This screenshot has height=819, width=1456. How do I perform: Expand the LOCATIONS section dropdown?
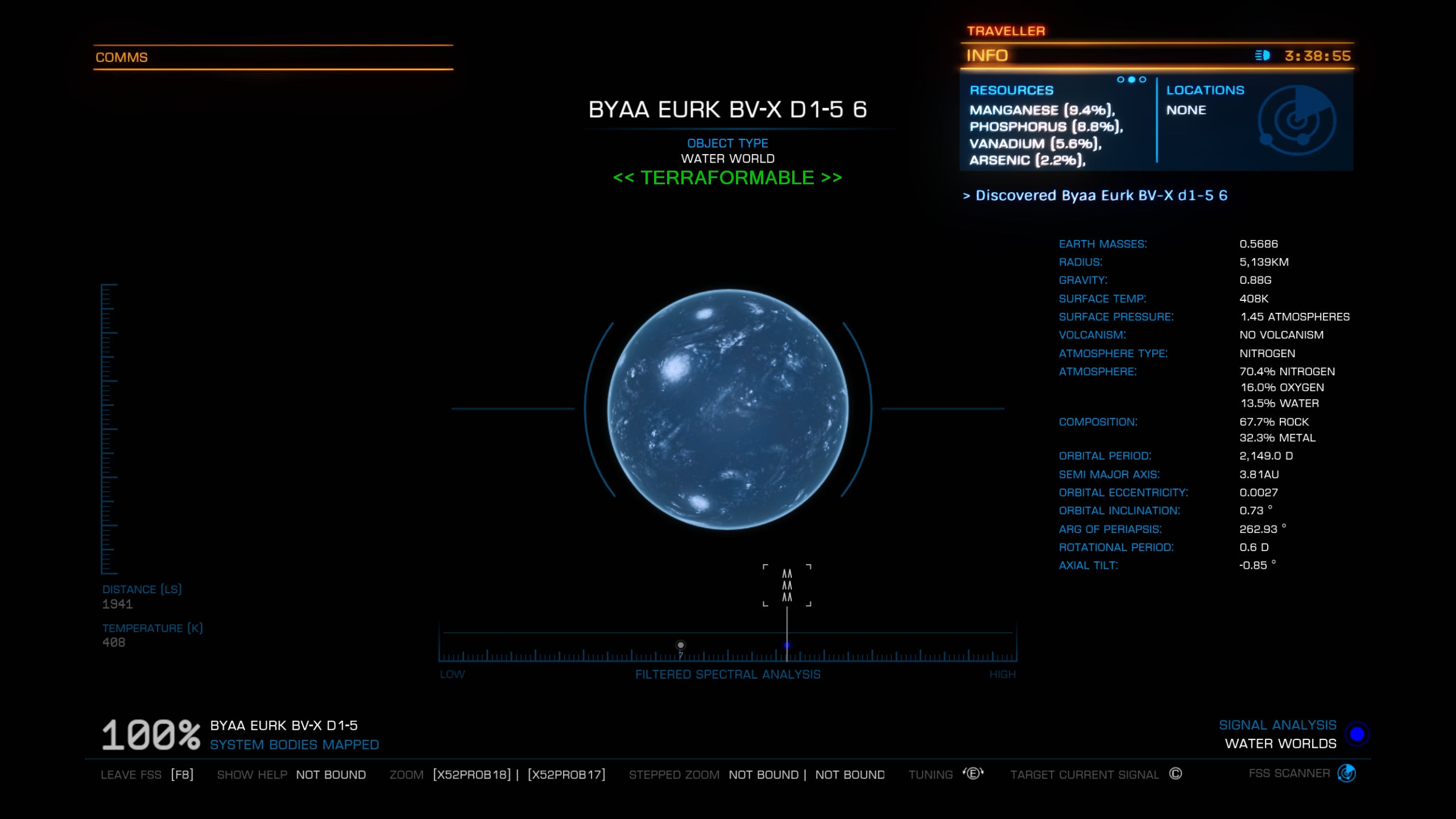[x=1205, y=90]
